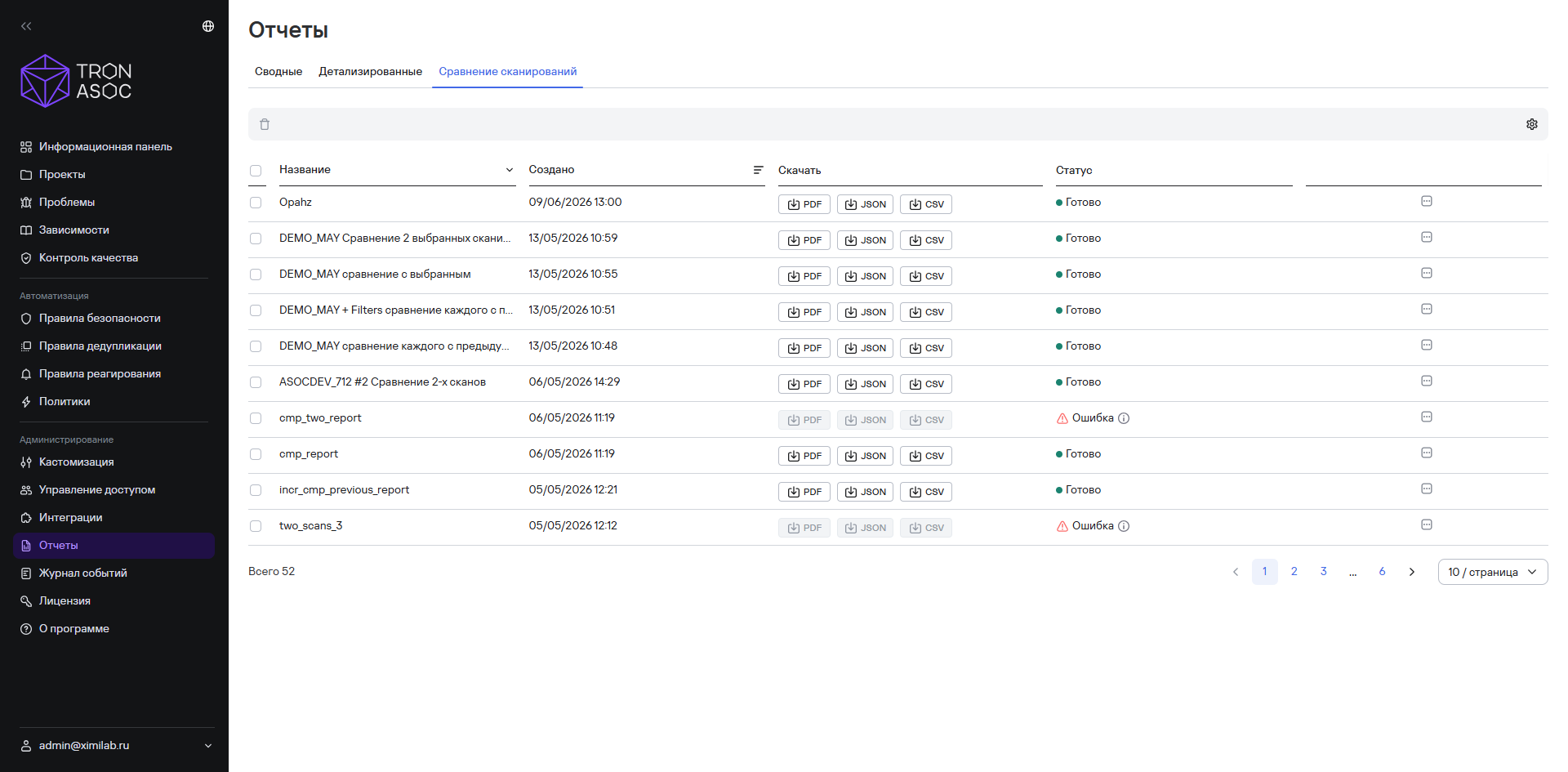
Task: Select Сравнение сканирований tab
Action: point(508,72)
